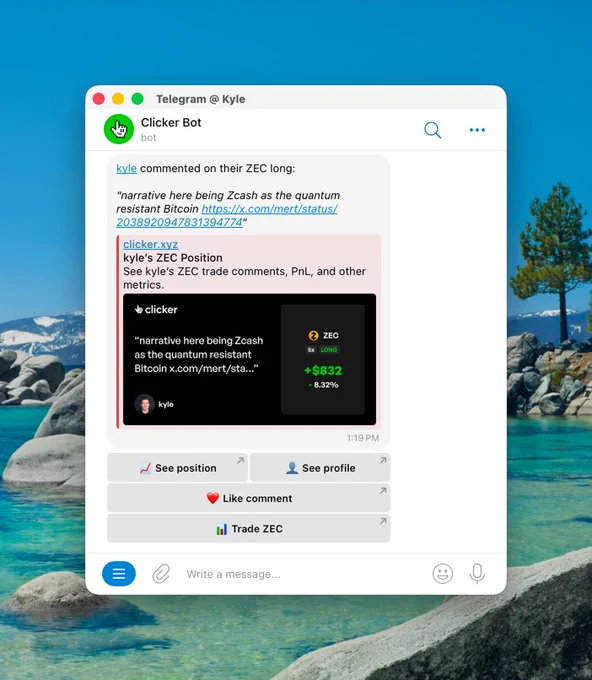Focus the Write a message field
This screenshot has width=592, height=680.
tap(304, 574)
